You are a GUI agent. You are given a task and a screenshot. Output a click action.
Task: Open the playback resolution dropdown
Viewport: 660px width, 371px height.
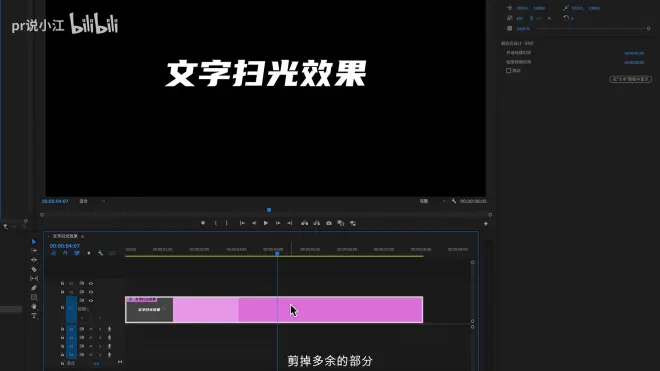click(432, 201)
